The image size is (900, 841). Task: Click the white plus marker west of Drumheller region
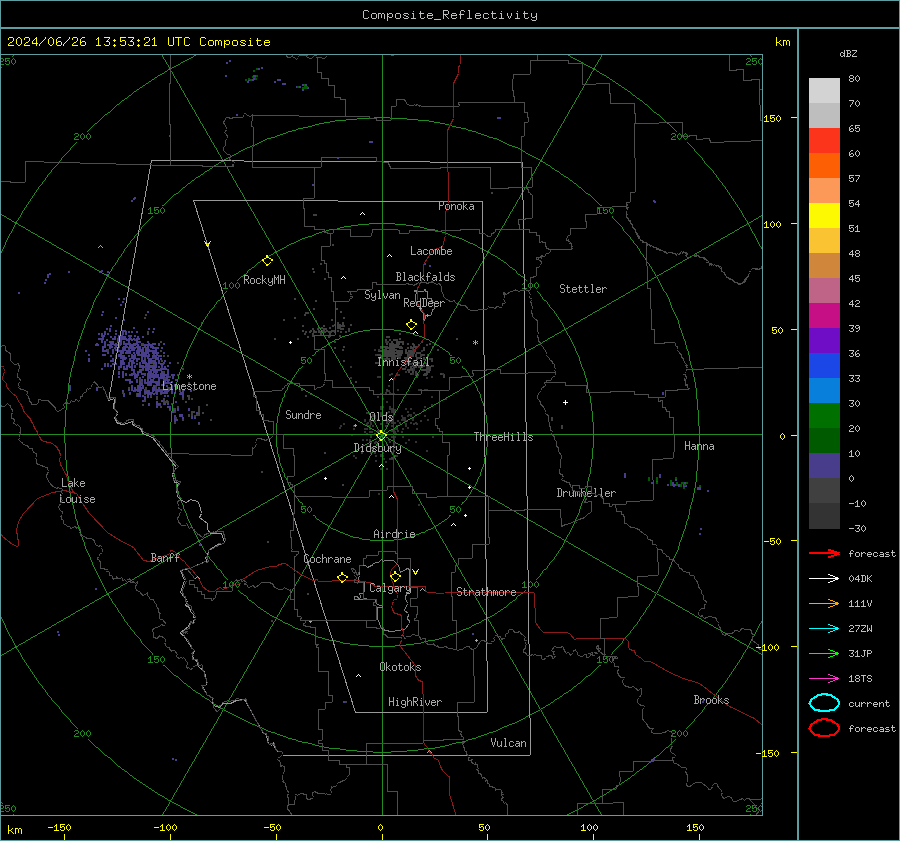565,402
